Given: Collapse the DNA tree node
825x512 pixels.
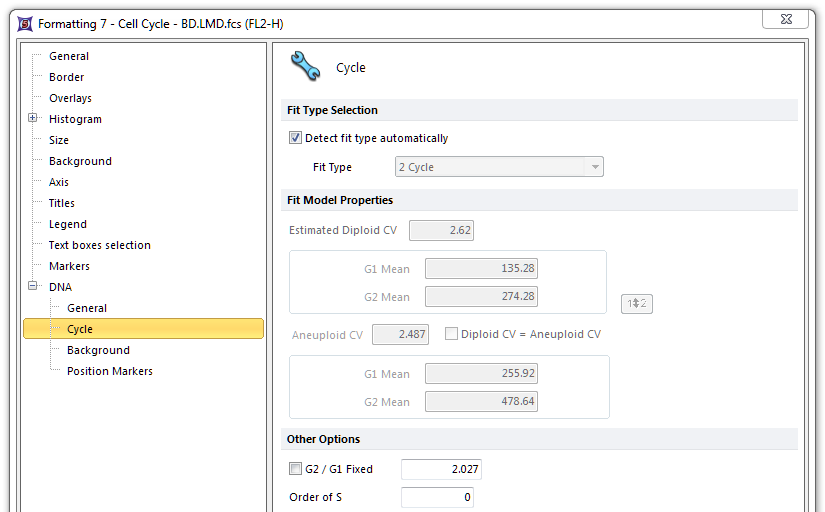Looking at the screenshot, I should (x=33, y=287).
